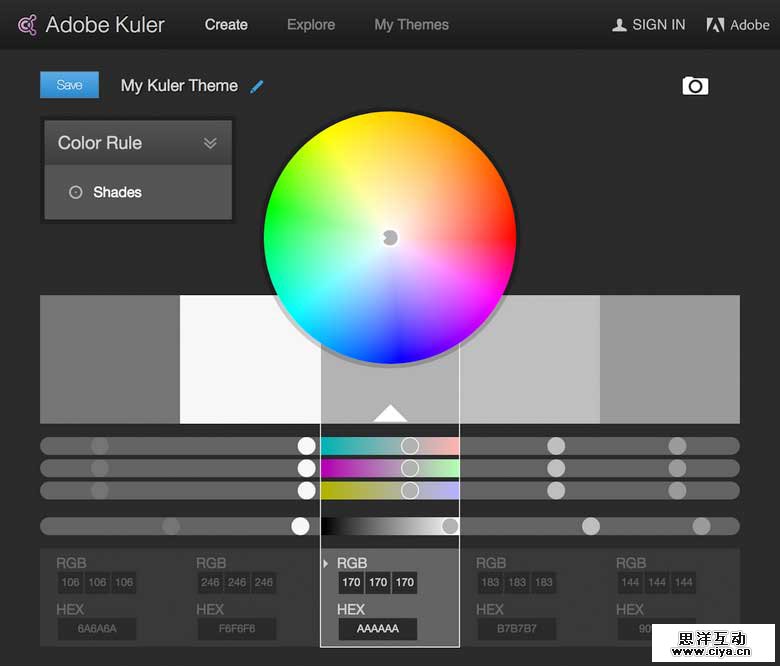The image size is (780, 667).
Task: Click the Adobe logo in header
Action: tap(715, 25)
